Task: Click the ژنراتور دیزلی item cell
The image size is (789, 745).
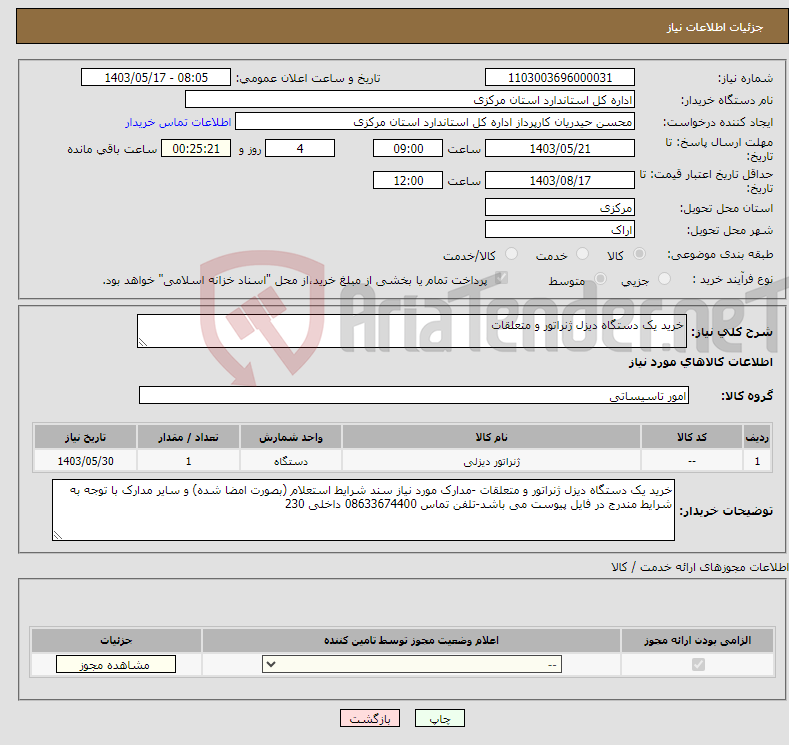Action: (491, 461)
